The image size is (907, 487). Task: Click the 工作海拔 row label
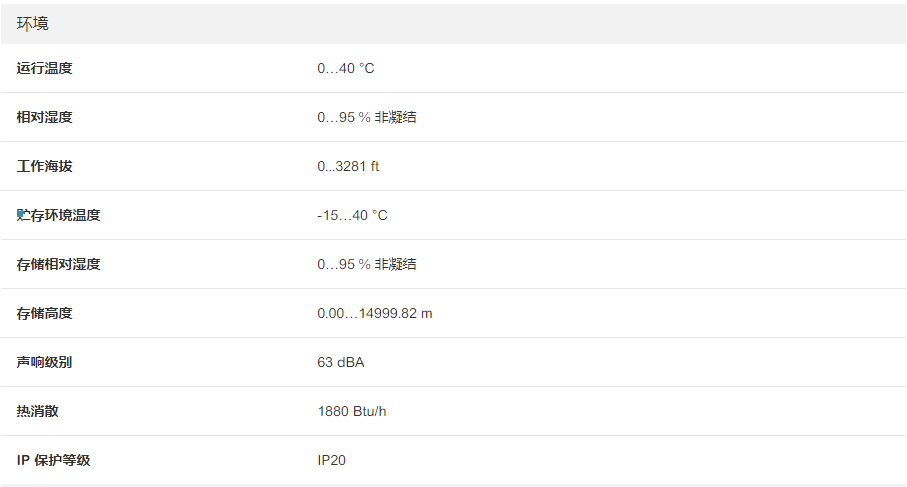click(x=45, y=166)
